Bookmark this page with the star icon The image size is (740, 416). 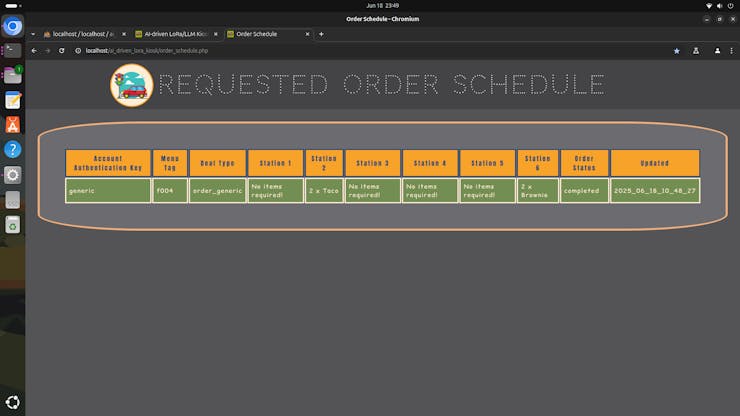pyautogui.click(x=676, y=50)
